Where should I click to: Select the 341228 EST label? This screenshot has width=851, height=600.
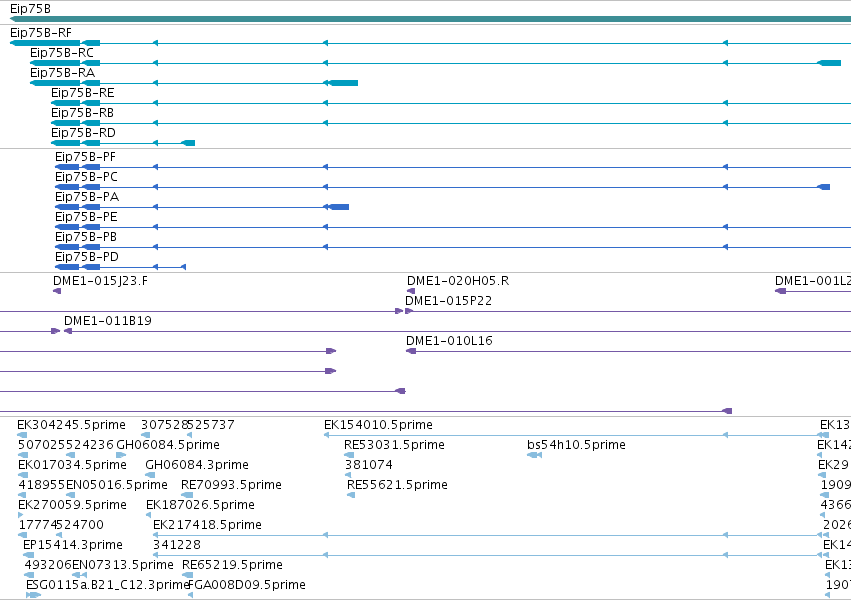coord(177,545)
